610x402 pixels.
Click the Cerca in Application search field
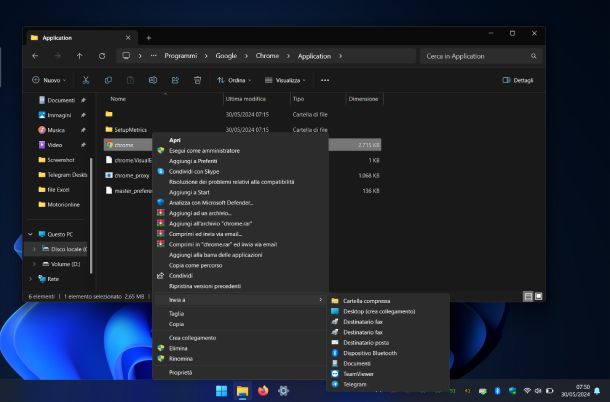coord(480,56)
